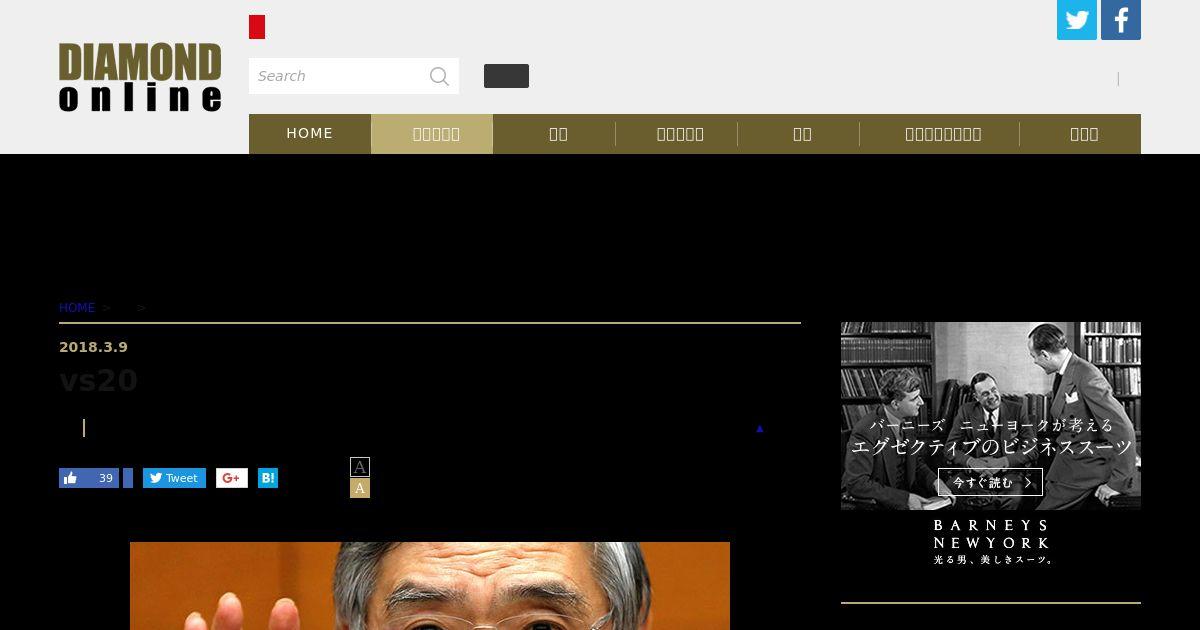
Task: Click the vs20 headline text
Action: click(98, 381)
